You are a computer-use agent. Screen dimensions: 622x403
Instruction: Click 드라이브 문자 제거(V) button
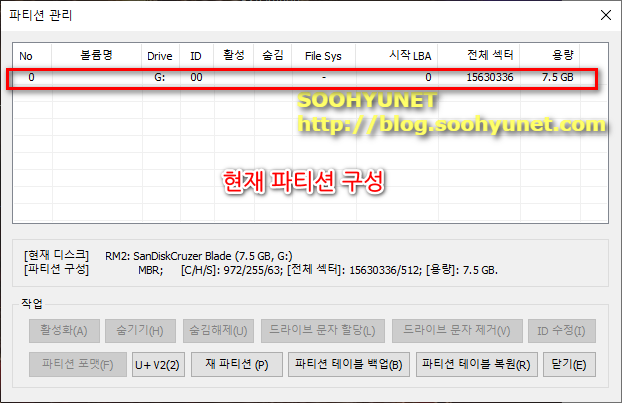(457, 331)
